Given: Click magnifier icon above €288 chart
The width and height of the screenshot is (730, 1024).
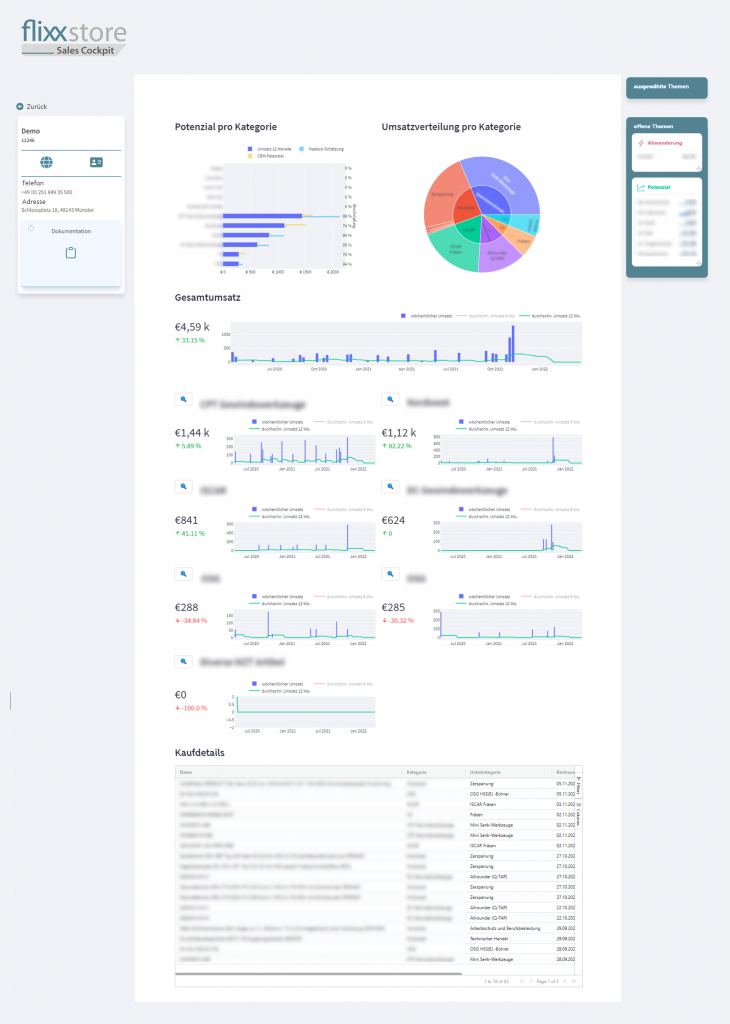Looking at the screenshot, I should tap(184, 574).
